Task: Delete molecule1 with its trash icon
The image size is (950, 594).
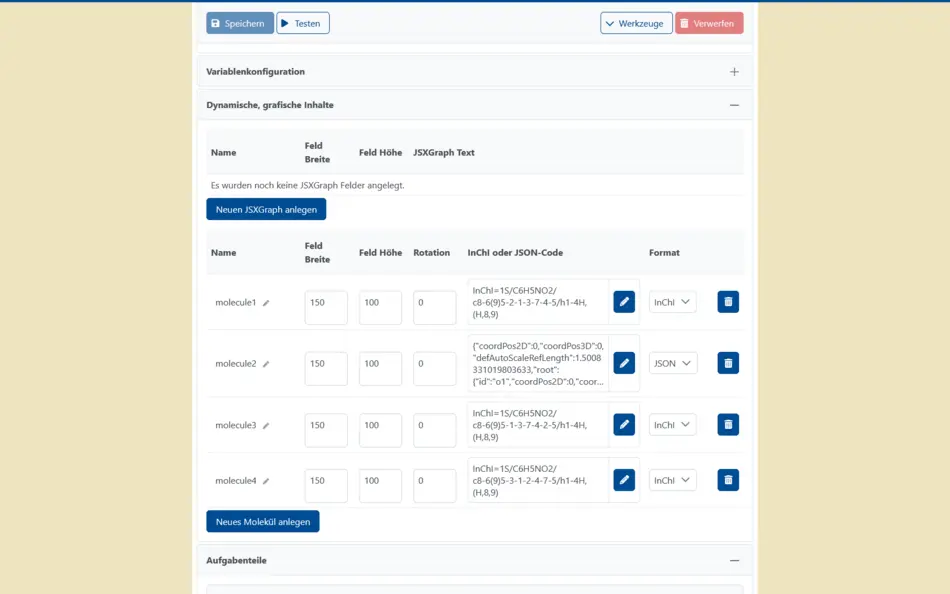Action: [x=728, y=302]
